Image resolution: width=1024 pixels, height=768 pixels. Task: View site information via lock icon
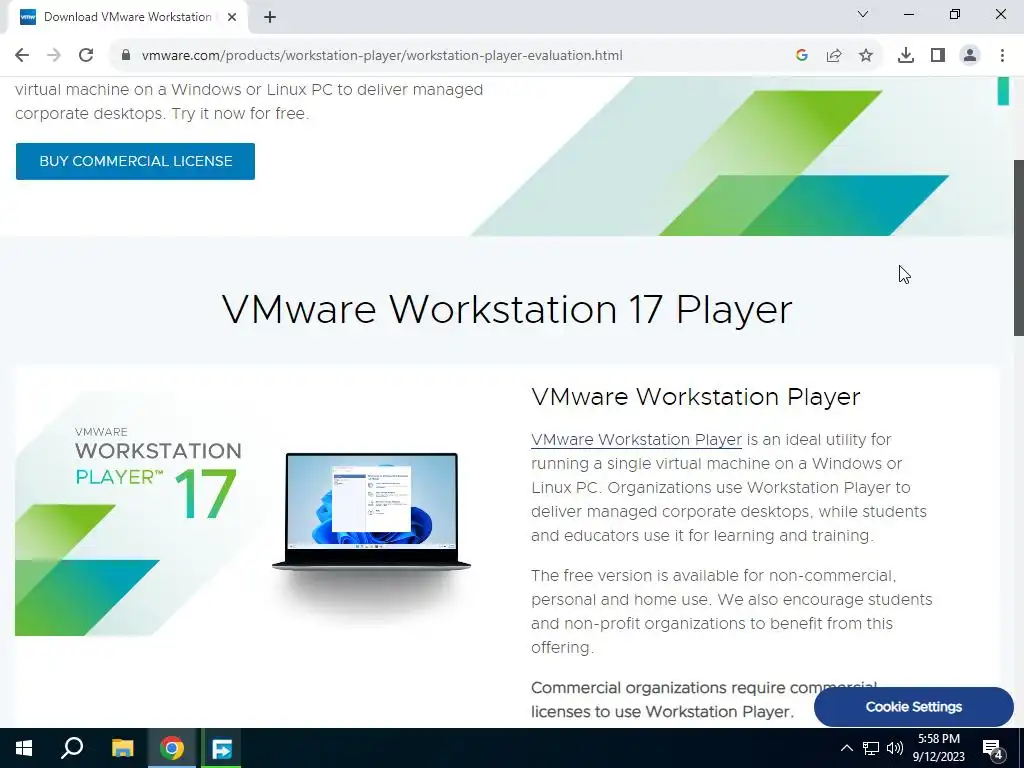pyautogui.click(x=126, y=56)
